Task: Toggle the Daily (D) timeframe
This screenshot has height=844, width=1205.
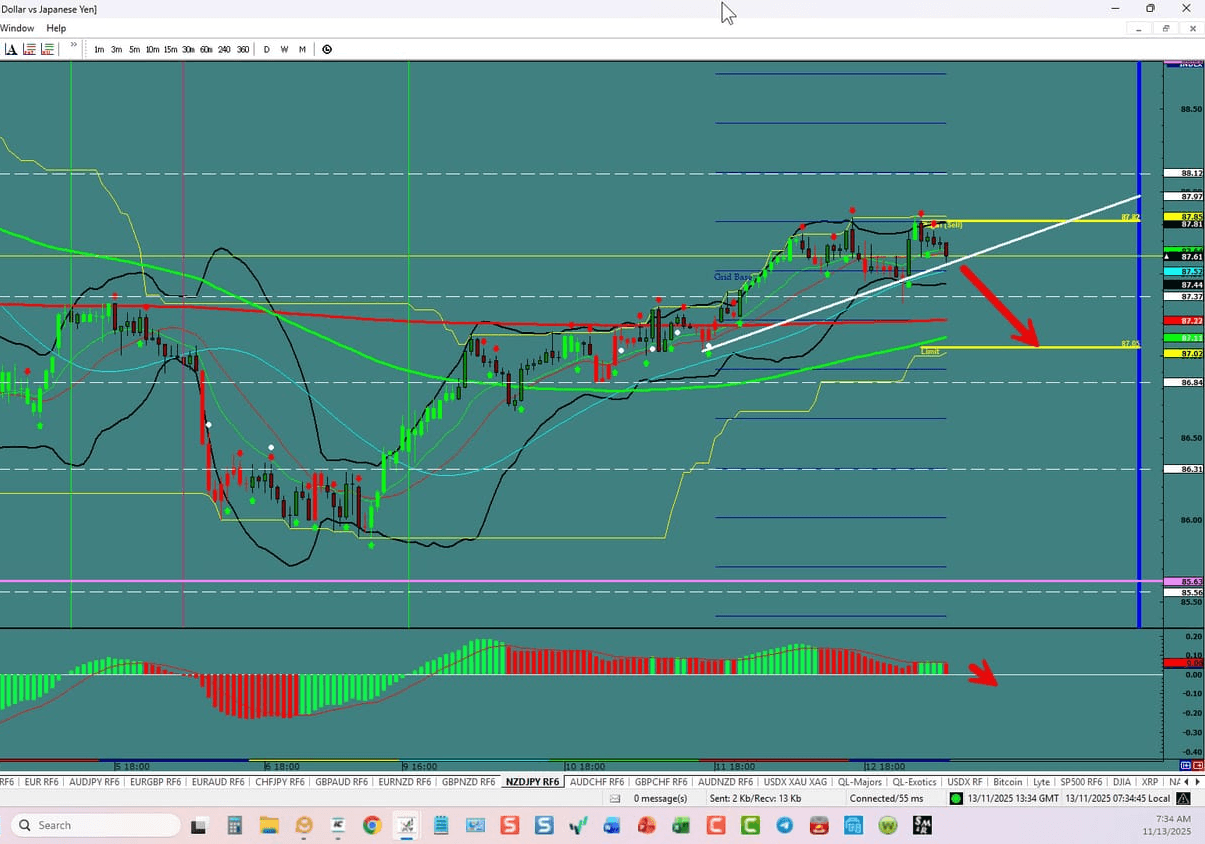Action: (x=266, y=49)
